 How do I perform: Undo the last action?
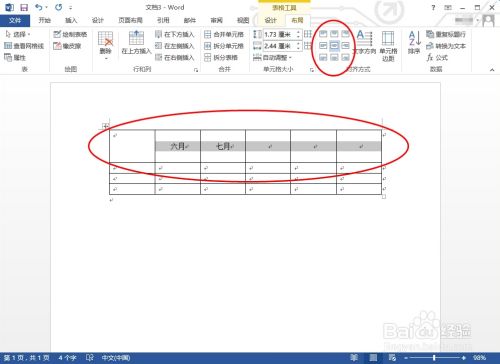[x=39, y=7]
